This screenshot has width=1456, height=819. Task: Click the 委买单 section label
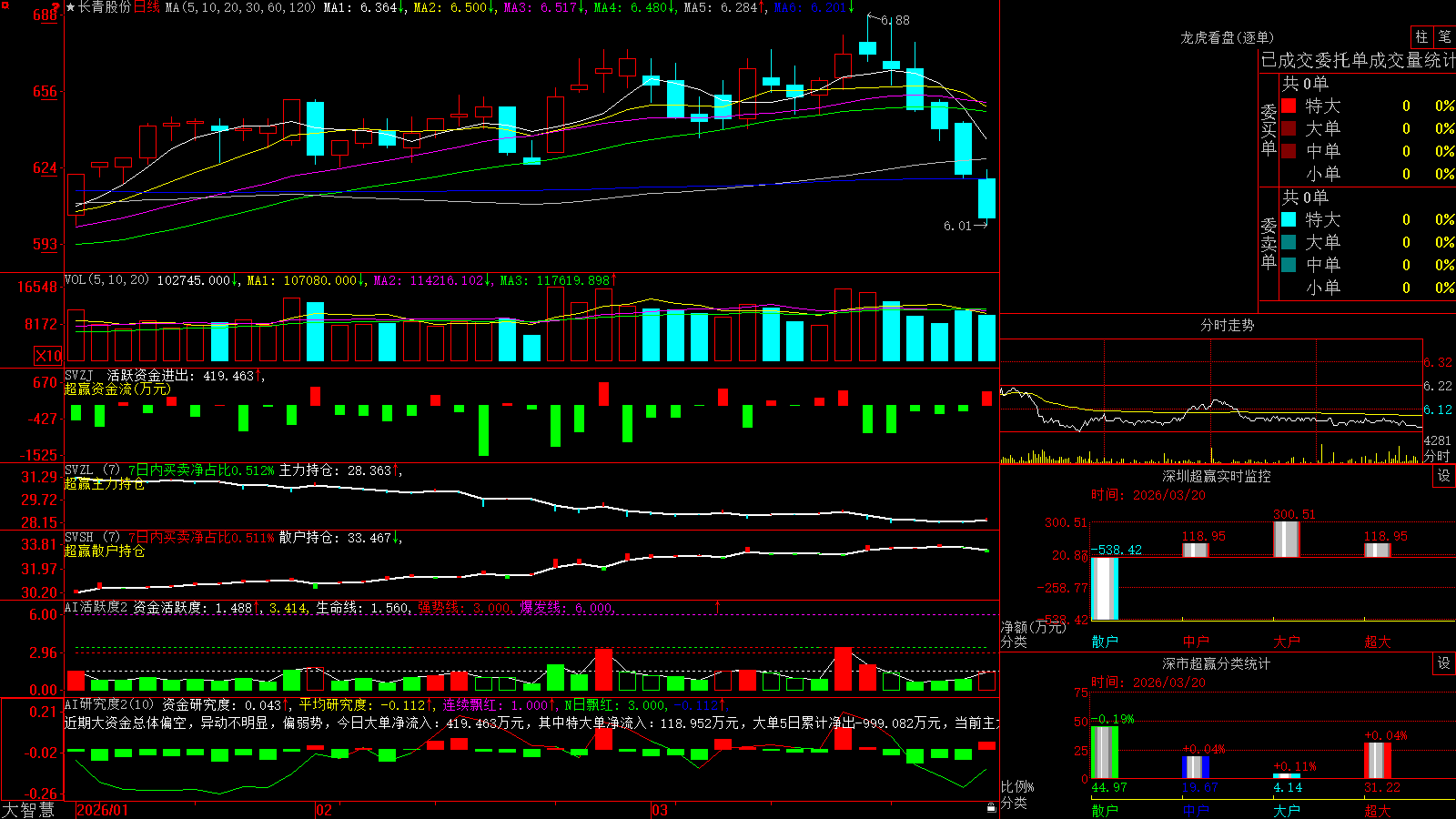pos(1269,128)
